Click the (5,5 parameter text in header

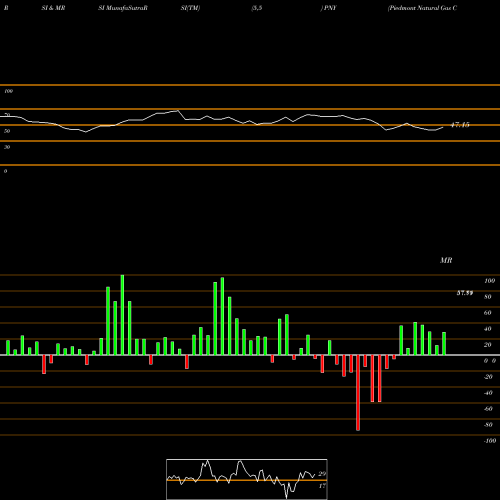(257, 8)
